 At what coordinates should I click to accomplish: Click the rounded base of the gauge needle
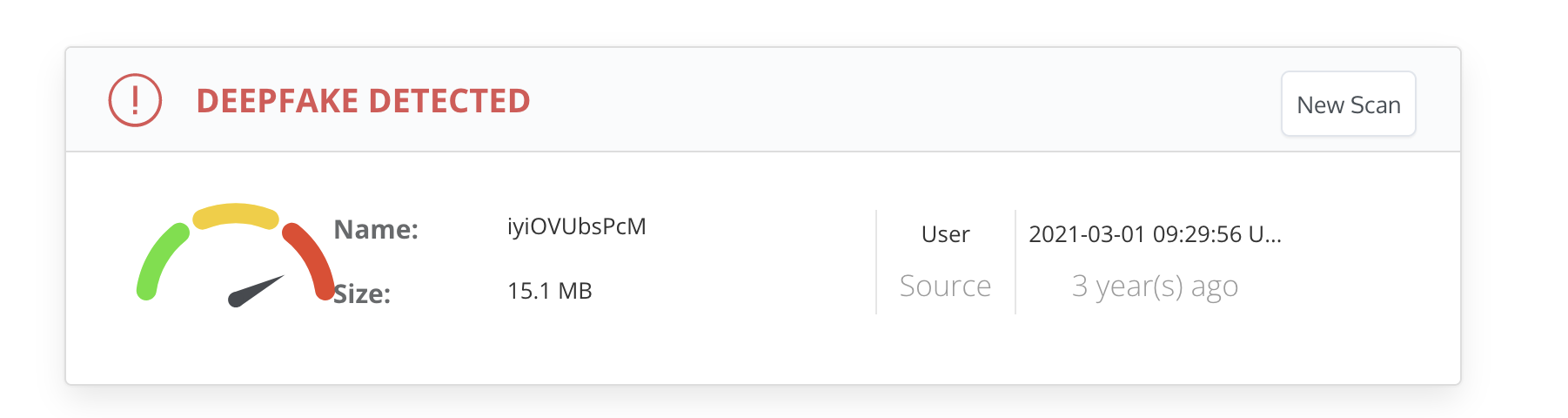237,299
